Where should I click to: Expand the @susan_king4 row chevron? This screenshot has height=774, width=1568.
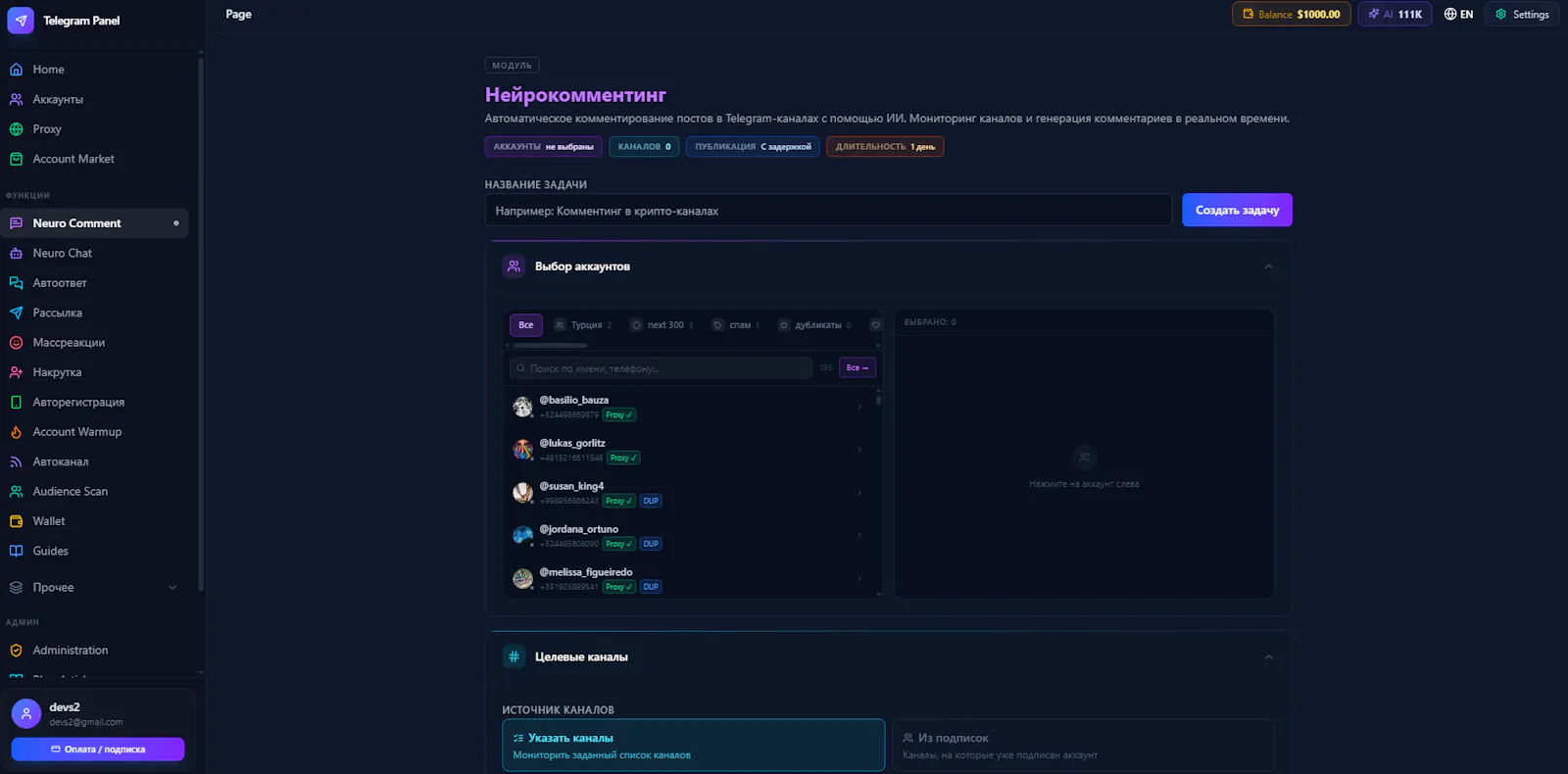click(859, 493)
